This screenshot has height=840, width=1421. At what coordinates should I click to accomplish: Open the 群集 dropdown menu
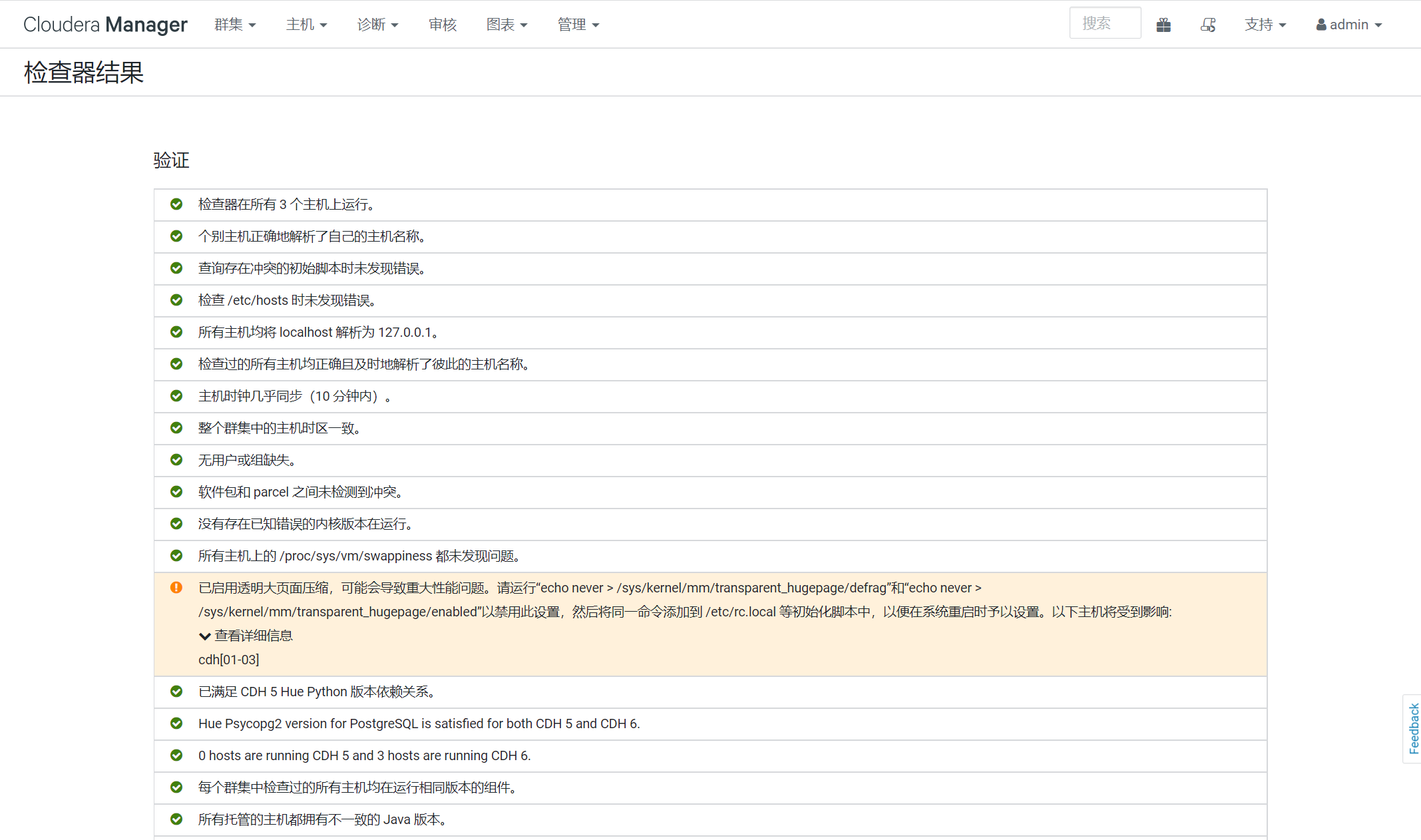[x=234, y=25]
